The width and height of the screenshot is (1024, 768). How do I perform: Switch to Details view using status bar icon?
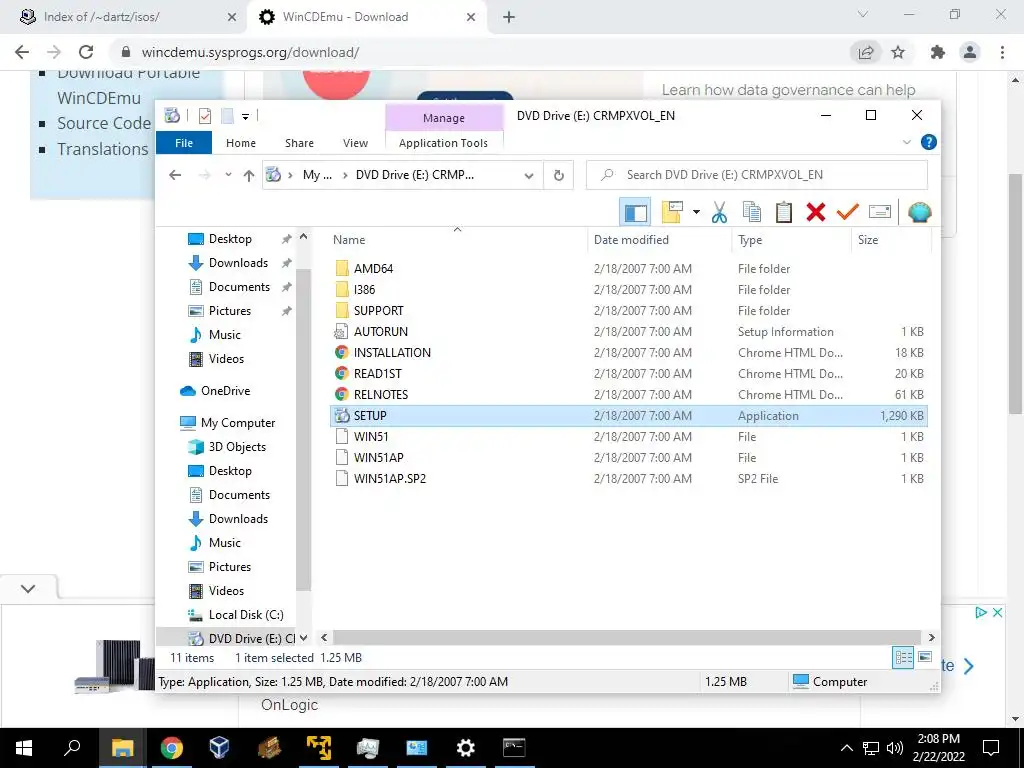coord(903,658)
